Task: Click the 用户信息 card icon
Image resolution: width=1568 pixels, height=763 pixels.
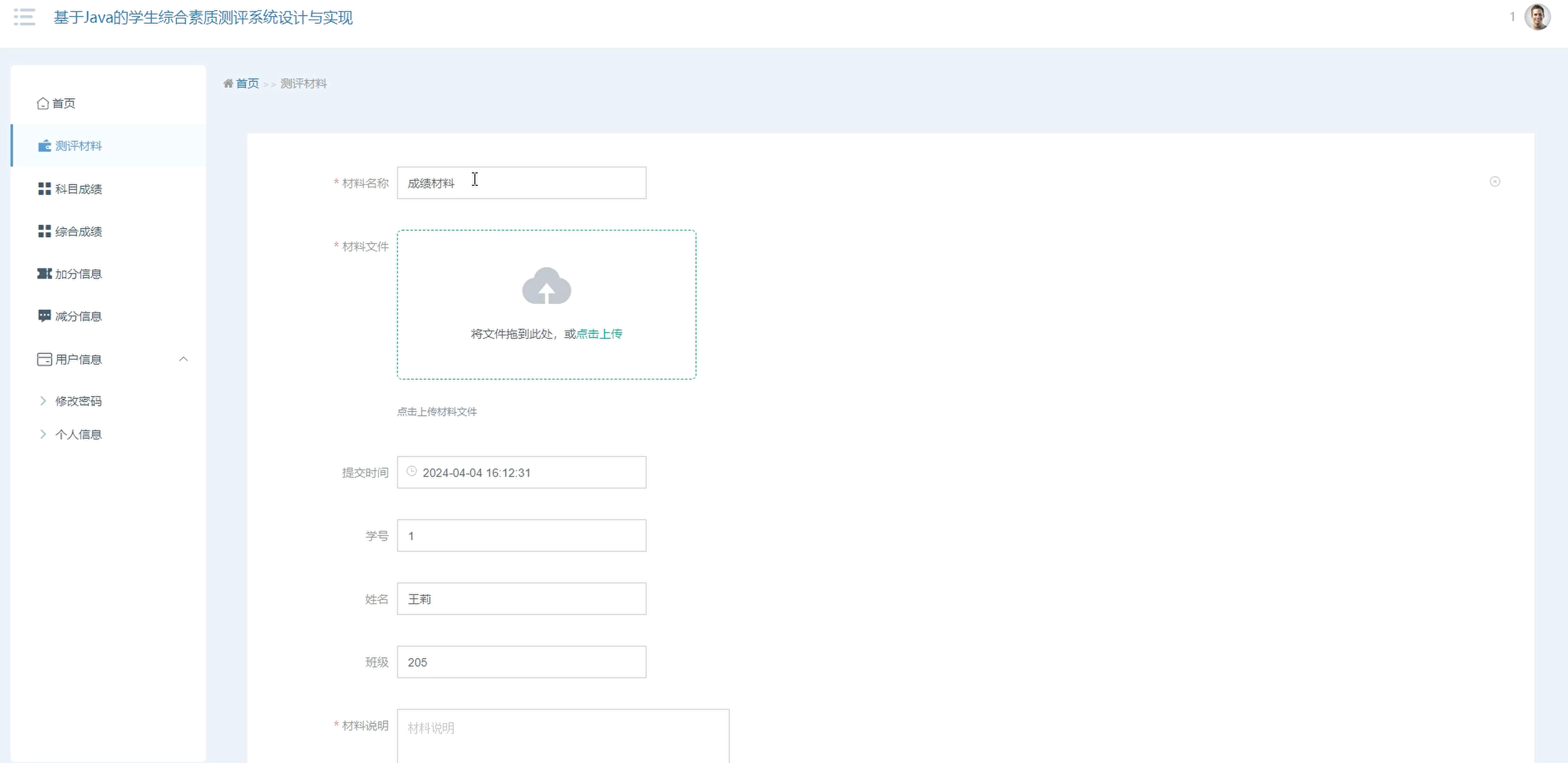Action: click(44, 359)
